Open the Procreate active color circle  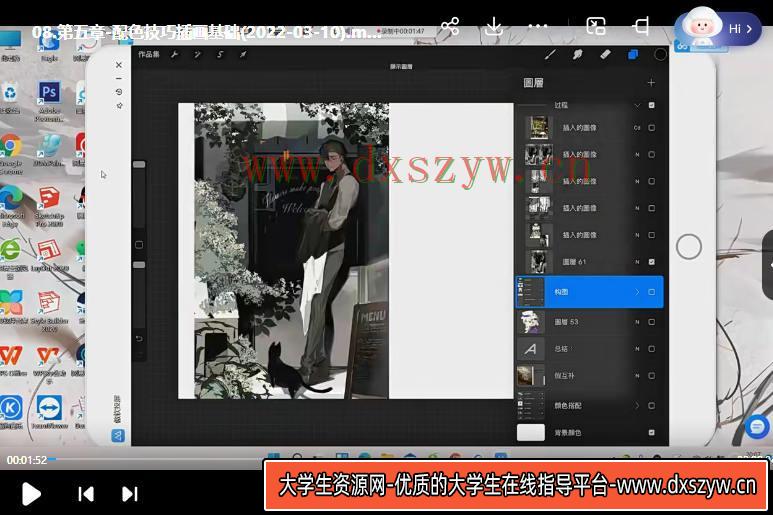point(660,55)
